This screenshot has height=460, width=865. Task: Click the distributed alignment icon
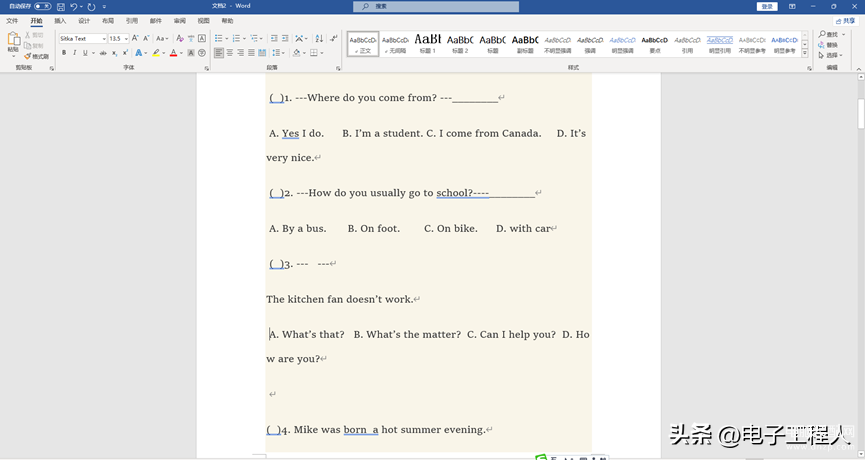(262, 53)
